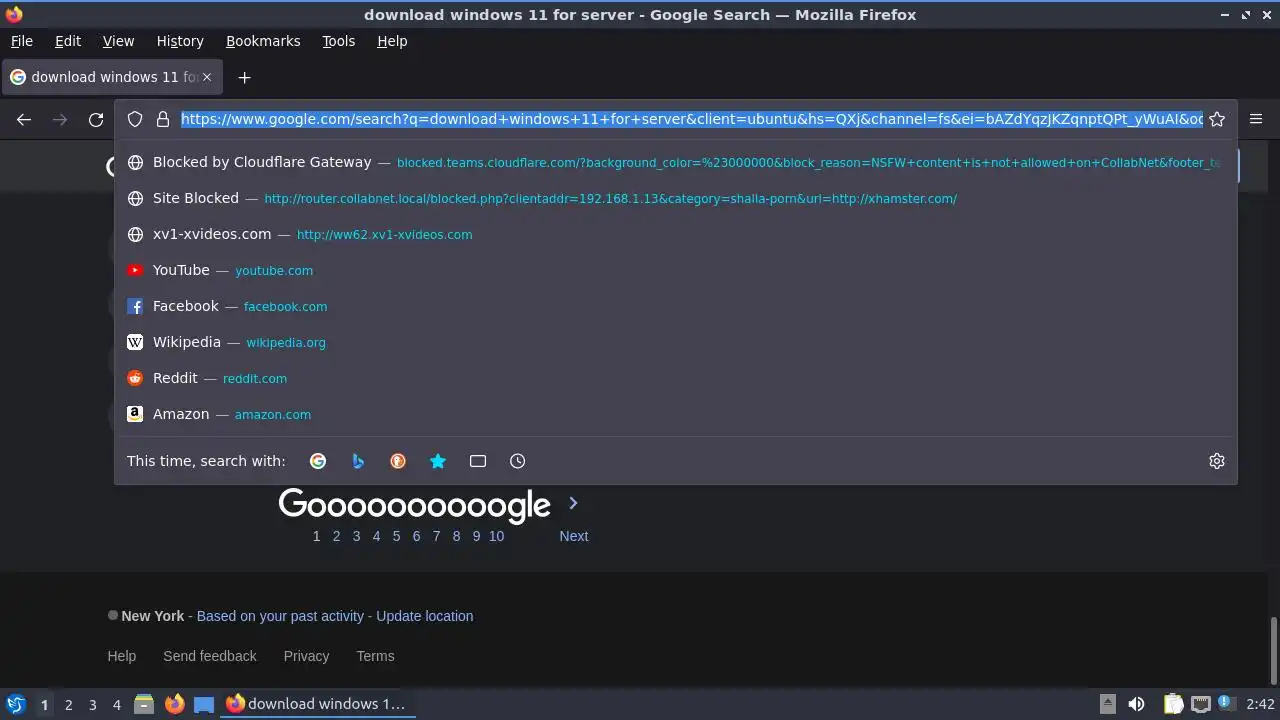Select the Amazon suggestion
The width and height of the screenshot is (1280, 720).
click(676, 414)
